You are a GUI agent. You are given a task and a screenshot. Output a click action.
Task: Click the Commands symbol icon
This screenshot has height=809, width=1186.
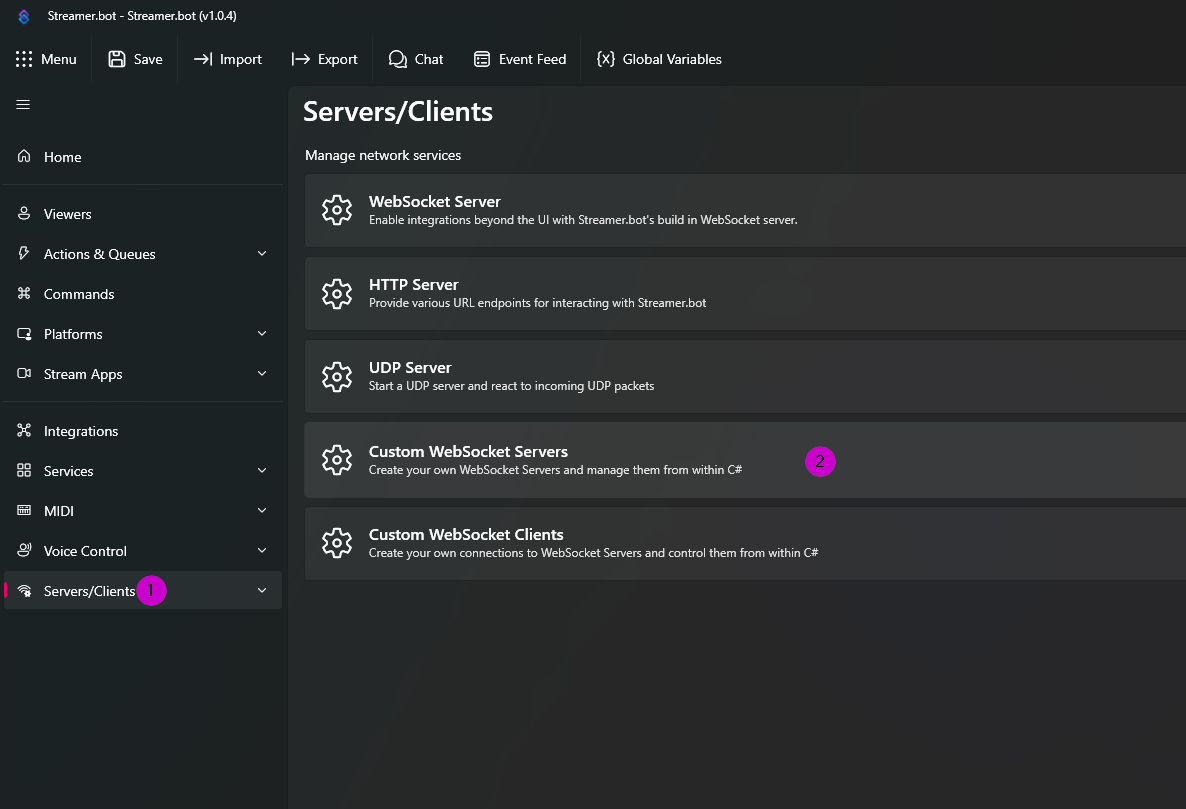(x=24, y=293)
